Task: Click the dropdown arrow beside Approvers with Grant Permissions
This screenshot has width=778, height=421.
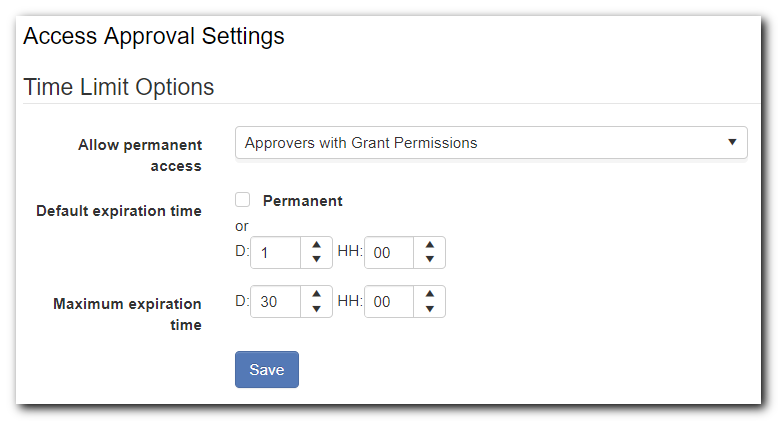Action: pos(732,142)
